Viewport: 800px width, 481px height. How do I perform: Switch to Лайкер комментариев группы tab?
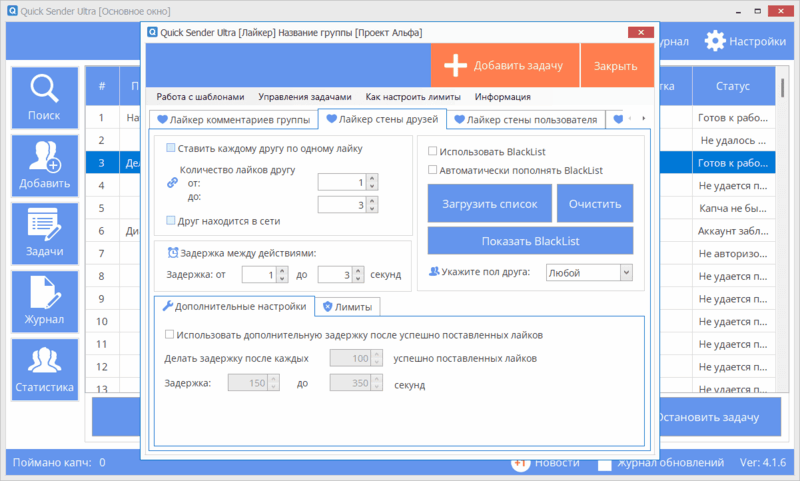click(x=234, y=120)
